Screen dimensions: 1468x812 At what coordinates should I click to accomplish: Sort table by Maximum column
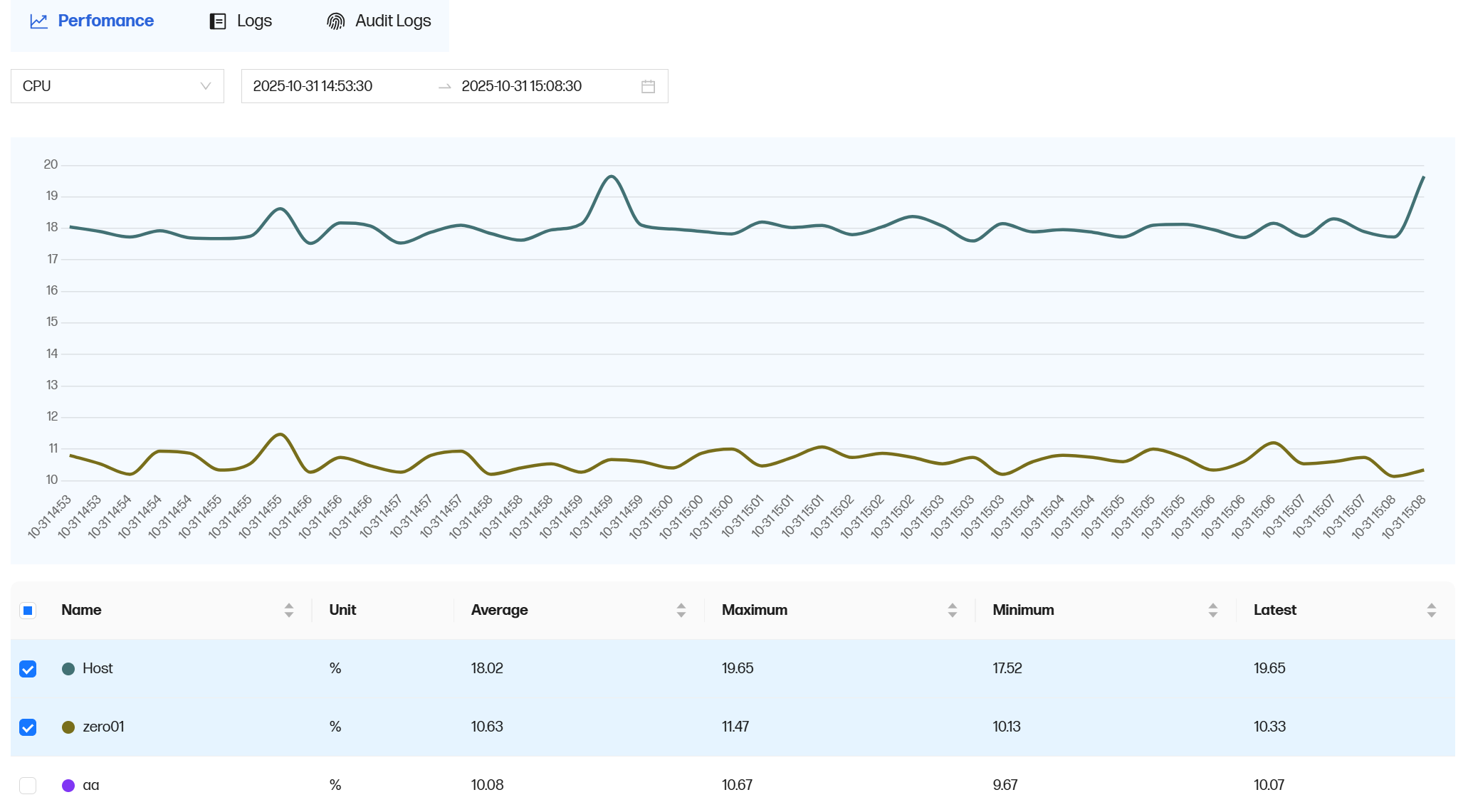point(952,610)
